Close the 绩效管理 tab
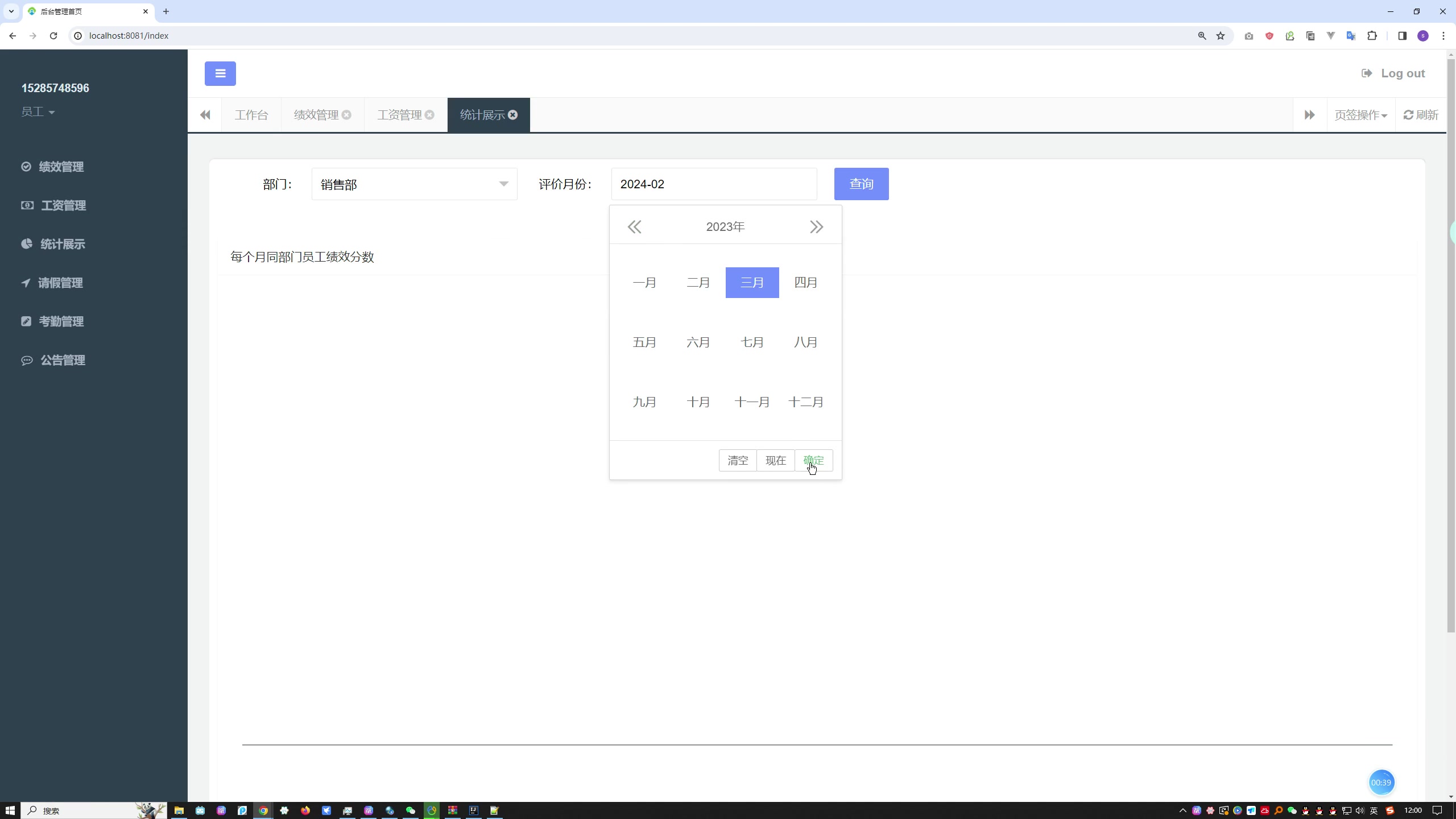This screenshot has width=1456, height=819. pyautogui.click(x=346, y=115)
